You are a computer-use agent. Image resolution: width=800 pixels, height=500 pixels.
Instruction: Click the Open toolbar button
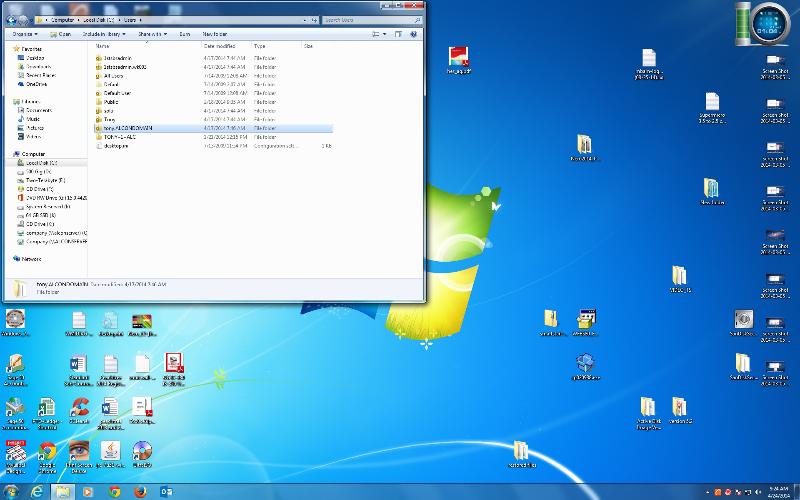(x=60, y=34)
